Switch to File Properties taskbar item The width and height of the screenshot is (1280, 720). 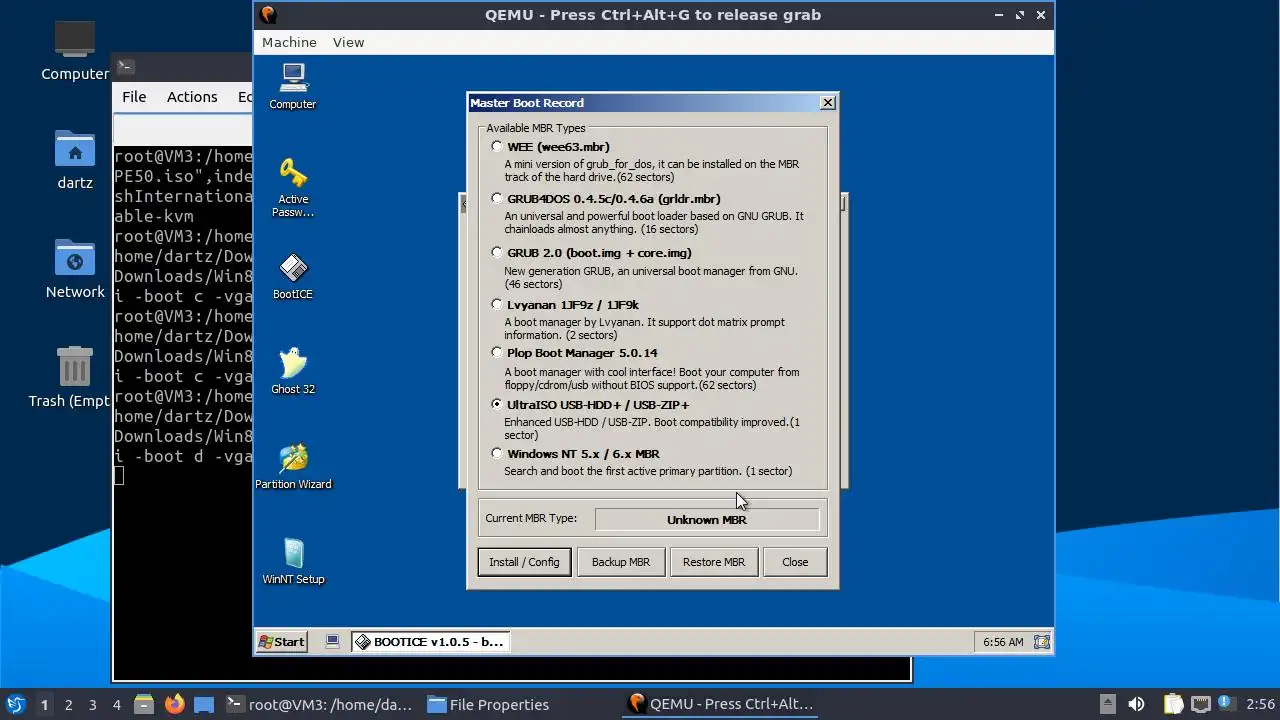(488, 705)
